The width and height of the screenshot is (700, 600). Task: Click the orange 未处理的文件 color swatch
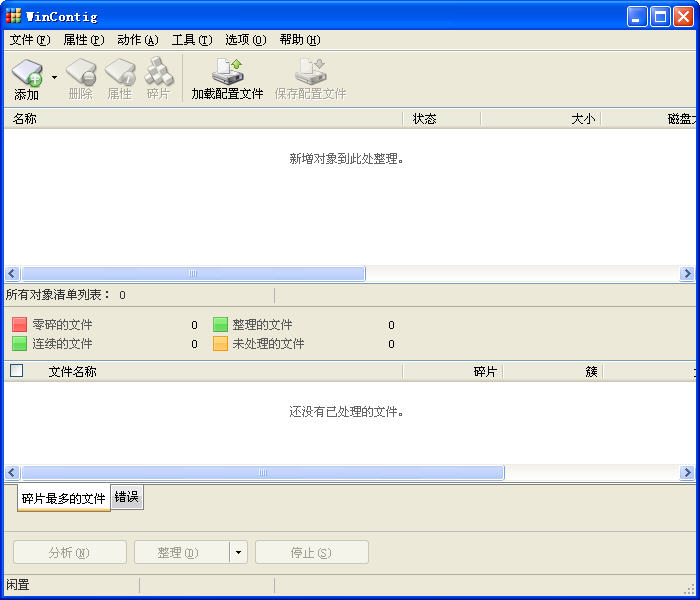[220, 343]
